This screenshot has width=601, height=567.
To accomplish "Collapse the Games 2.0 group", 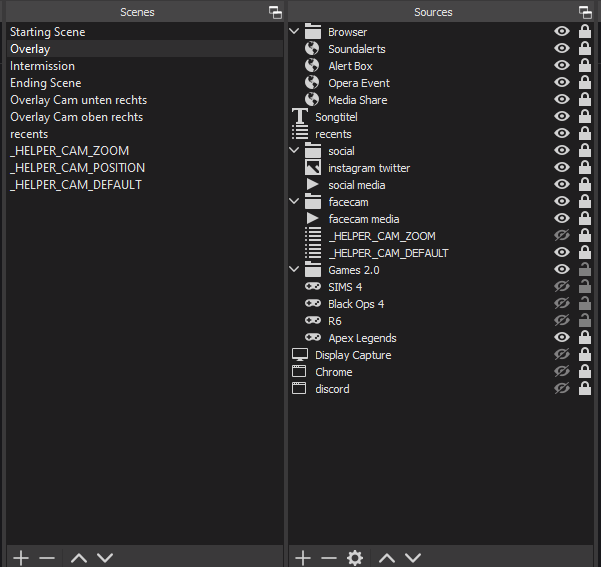I will coord(294,270).
